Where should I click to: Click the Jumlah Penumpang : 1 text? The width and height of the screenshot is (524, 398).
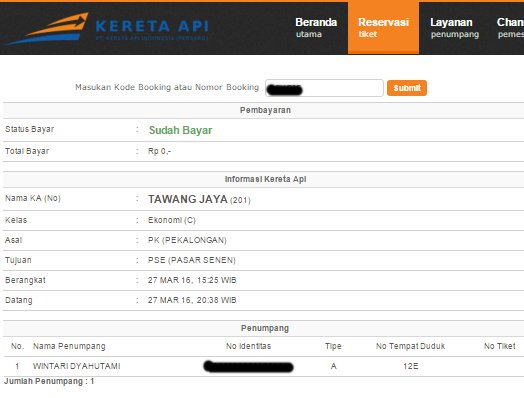pyautogui.click(x=49, y=381)
